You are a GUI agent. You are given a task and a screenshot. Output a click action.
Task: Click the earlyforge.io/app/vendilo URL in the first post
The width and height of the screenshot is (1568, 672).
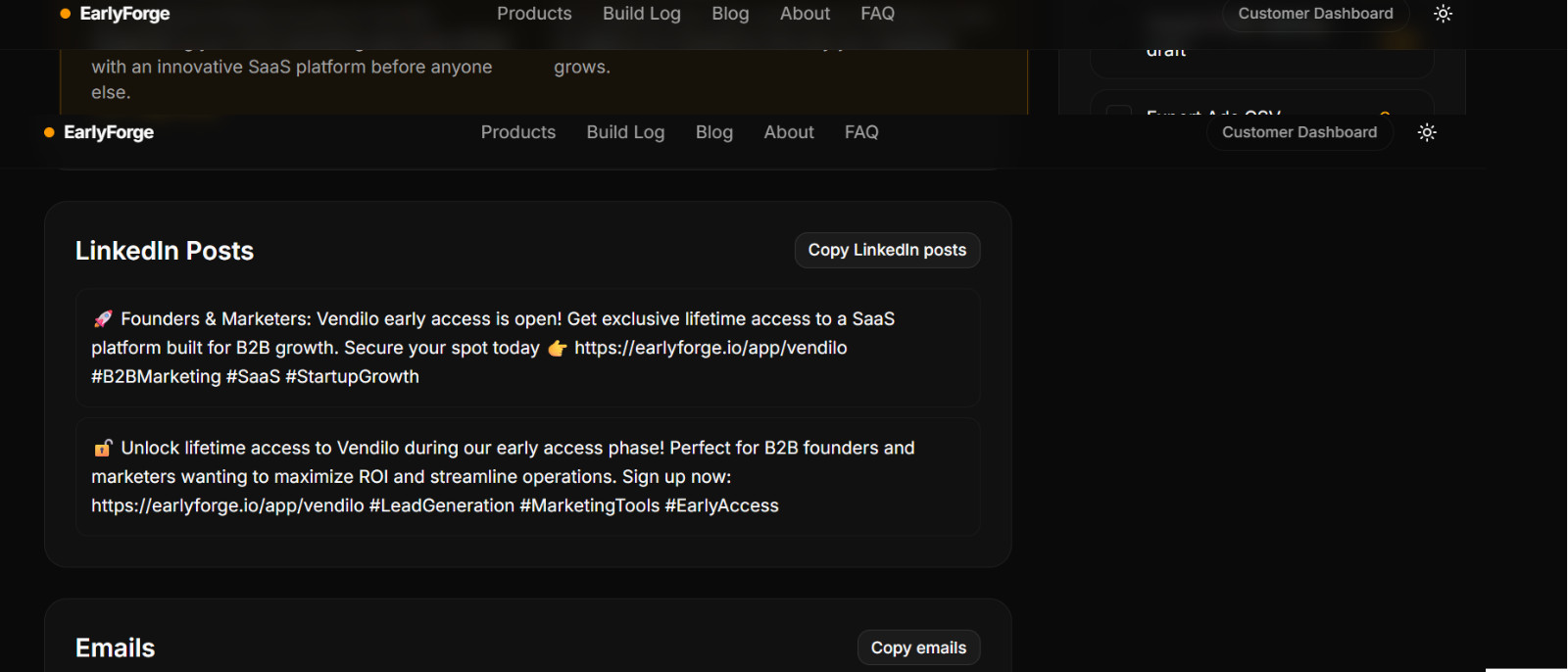pos(710,348)
